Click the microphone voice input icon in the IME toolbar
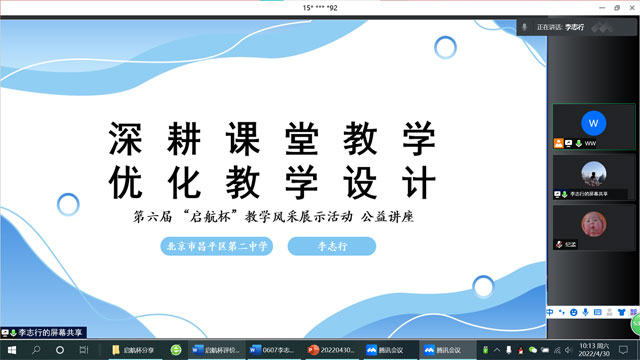This screenshot has width=640, height=360. [585, 312]
